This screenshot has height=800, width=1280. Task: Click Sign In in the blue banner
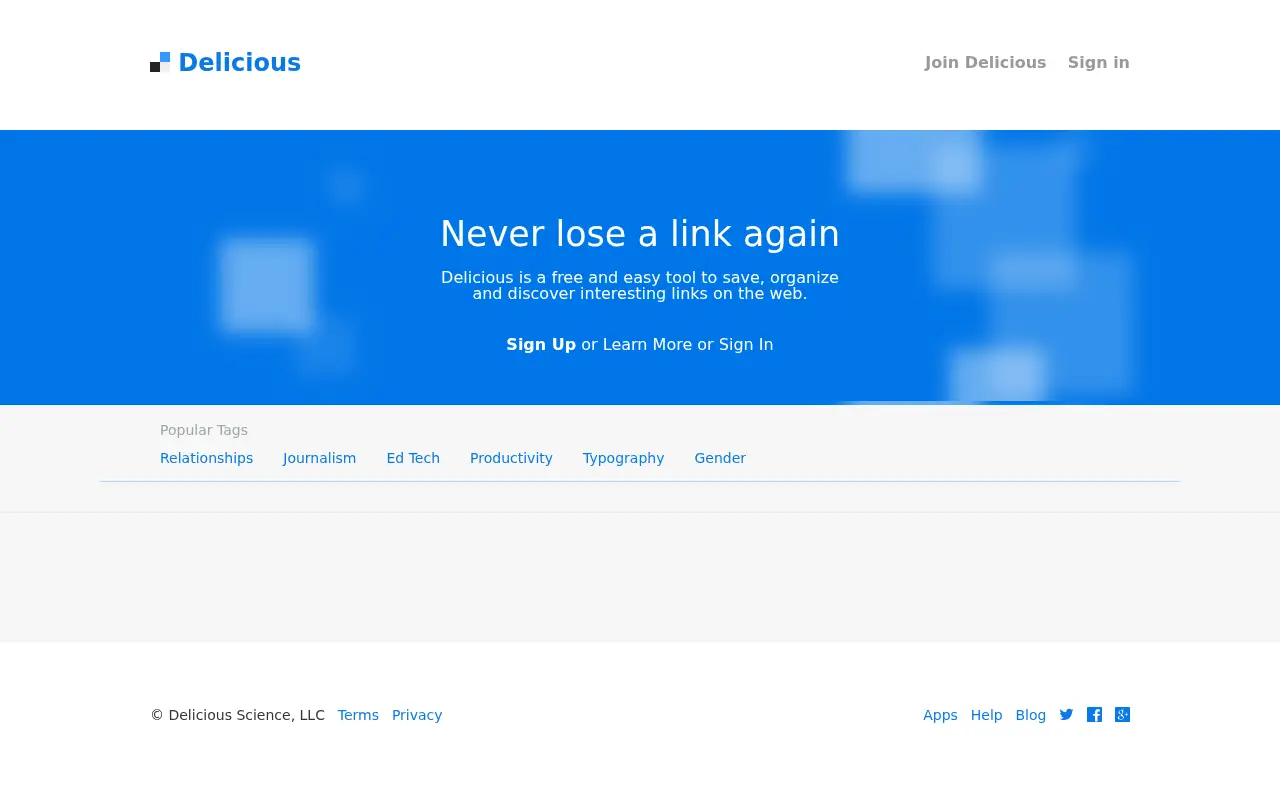point(746,345)
